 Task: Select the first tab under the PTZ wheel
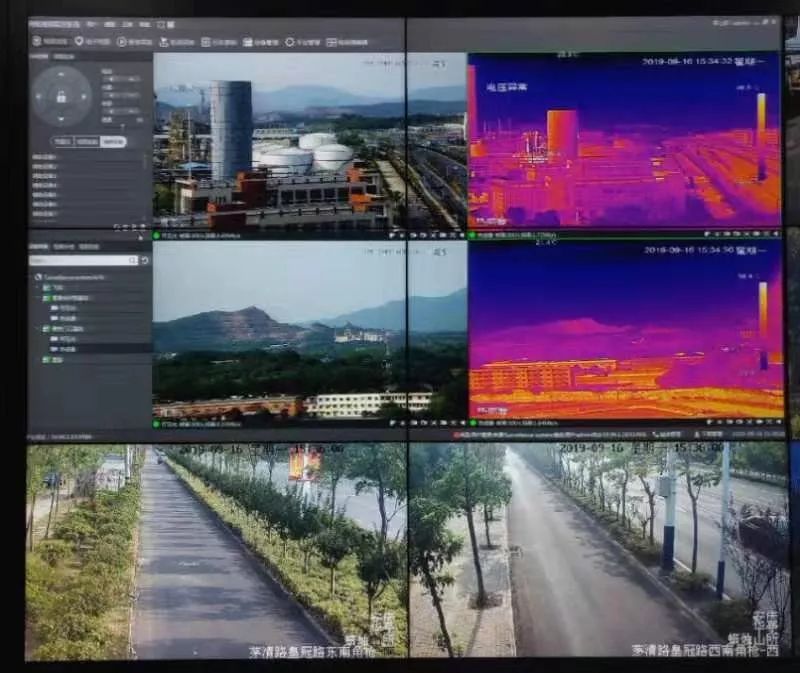coord(62,142)
